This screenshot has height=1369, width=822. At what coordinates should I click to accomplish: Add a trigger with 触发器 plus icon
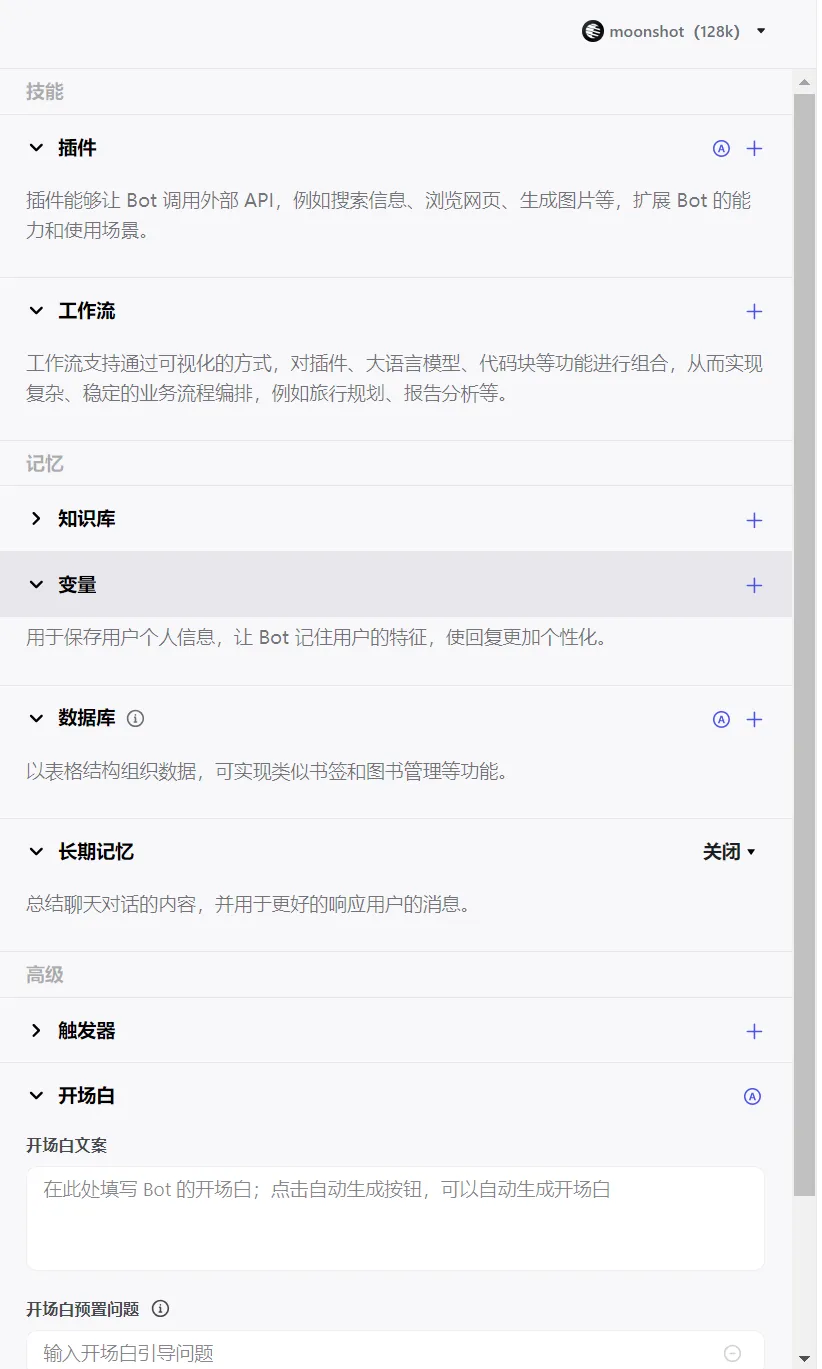click(x=755, y=1031)
